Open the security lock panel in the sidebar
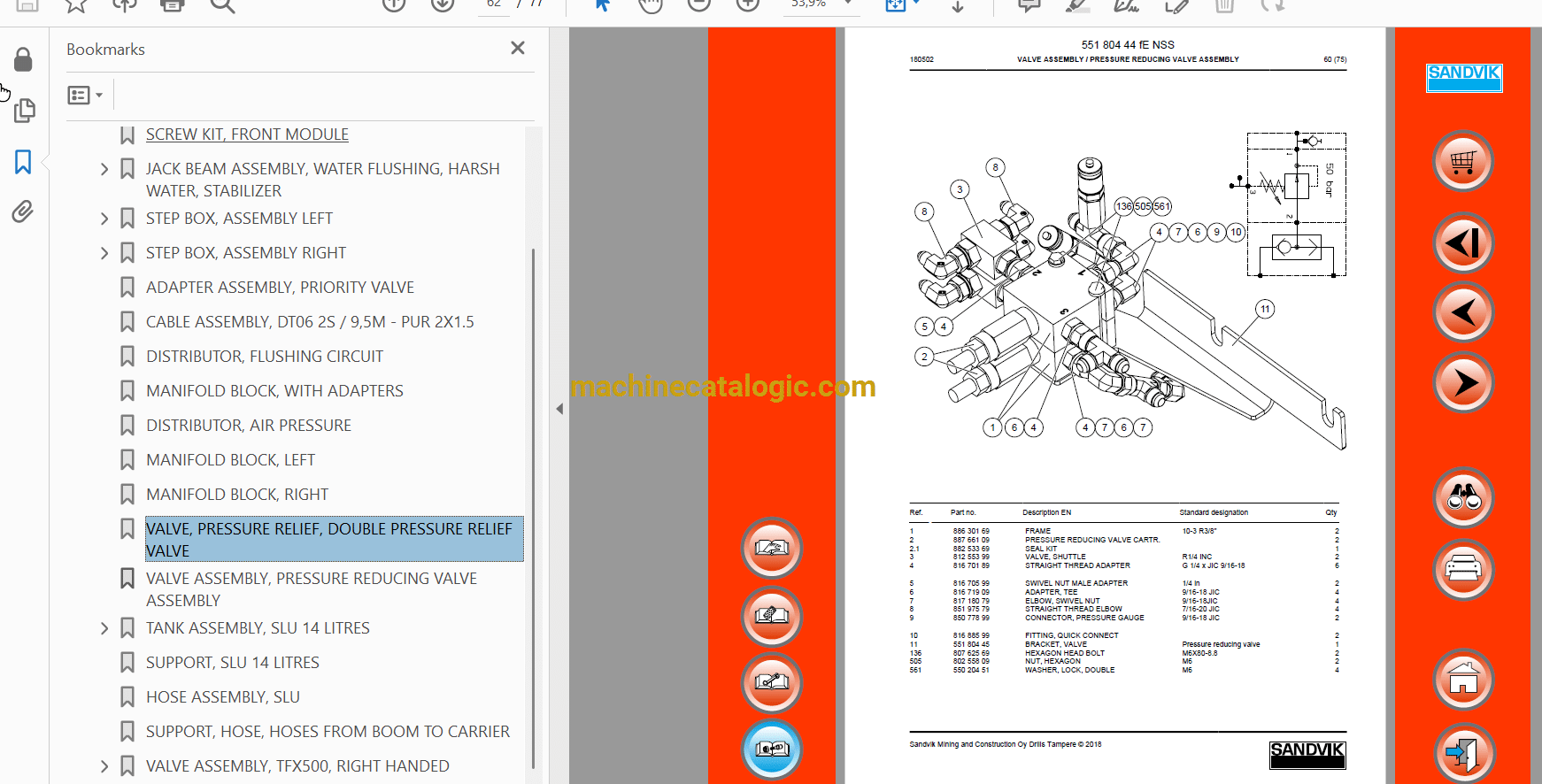This screenshot has width=1542, height=784. click(24, 59)
